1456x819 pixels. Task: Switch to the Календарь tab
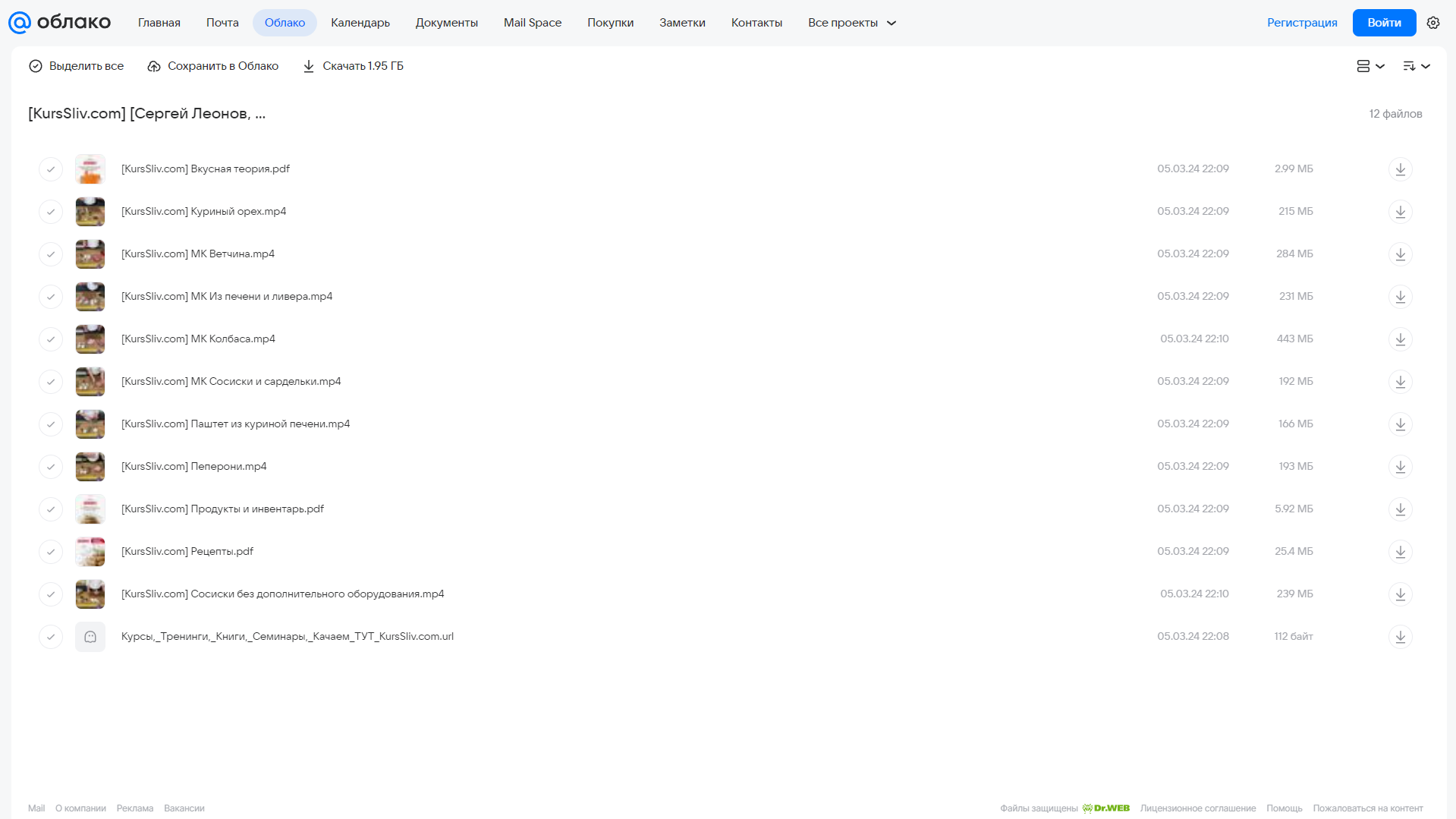tap(360, 23)
